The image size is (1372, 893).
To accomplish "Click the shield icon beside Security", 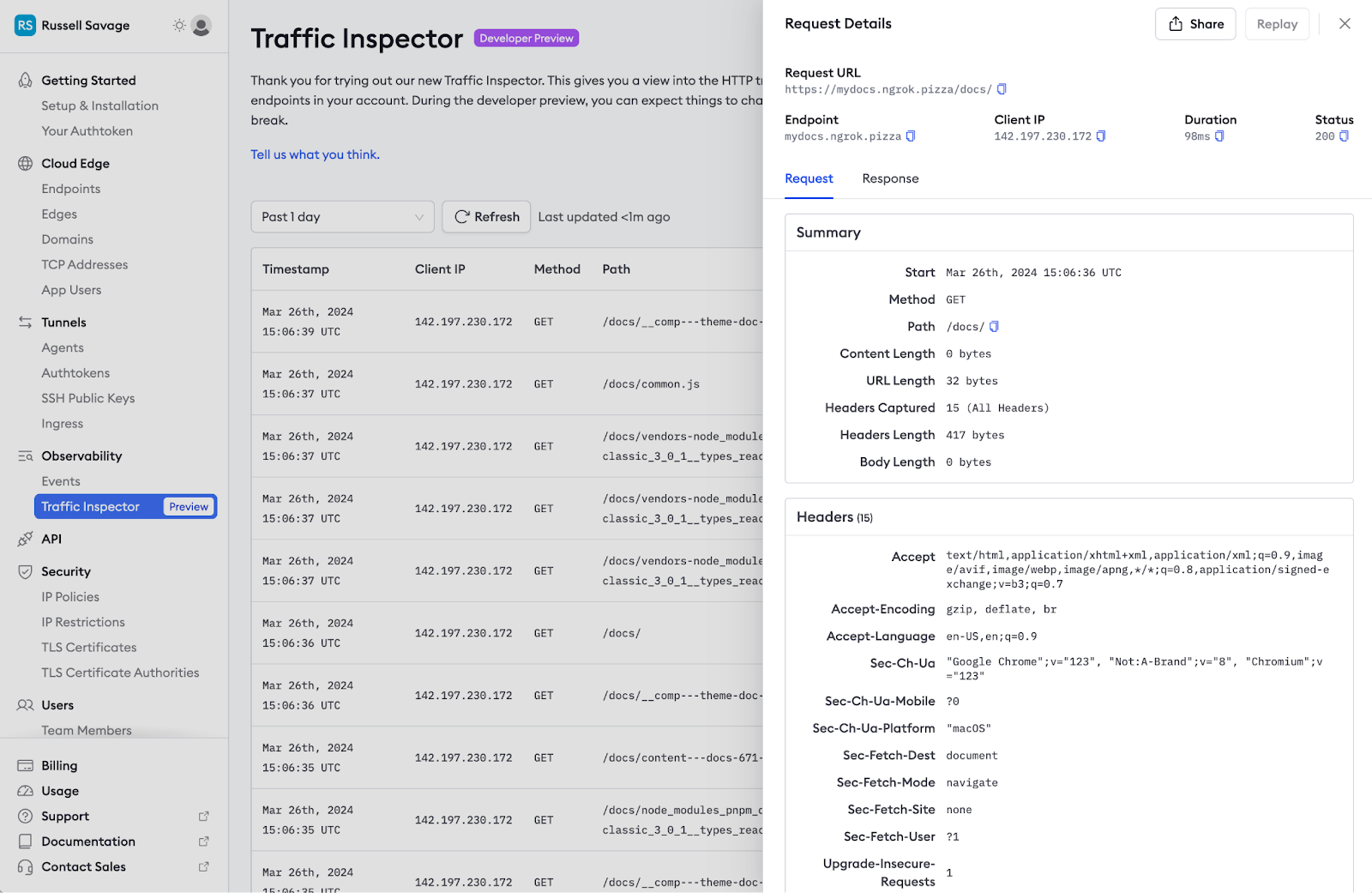I will [25, 571].
